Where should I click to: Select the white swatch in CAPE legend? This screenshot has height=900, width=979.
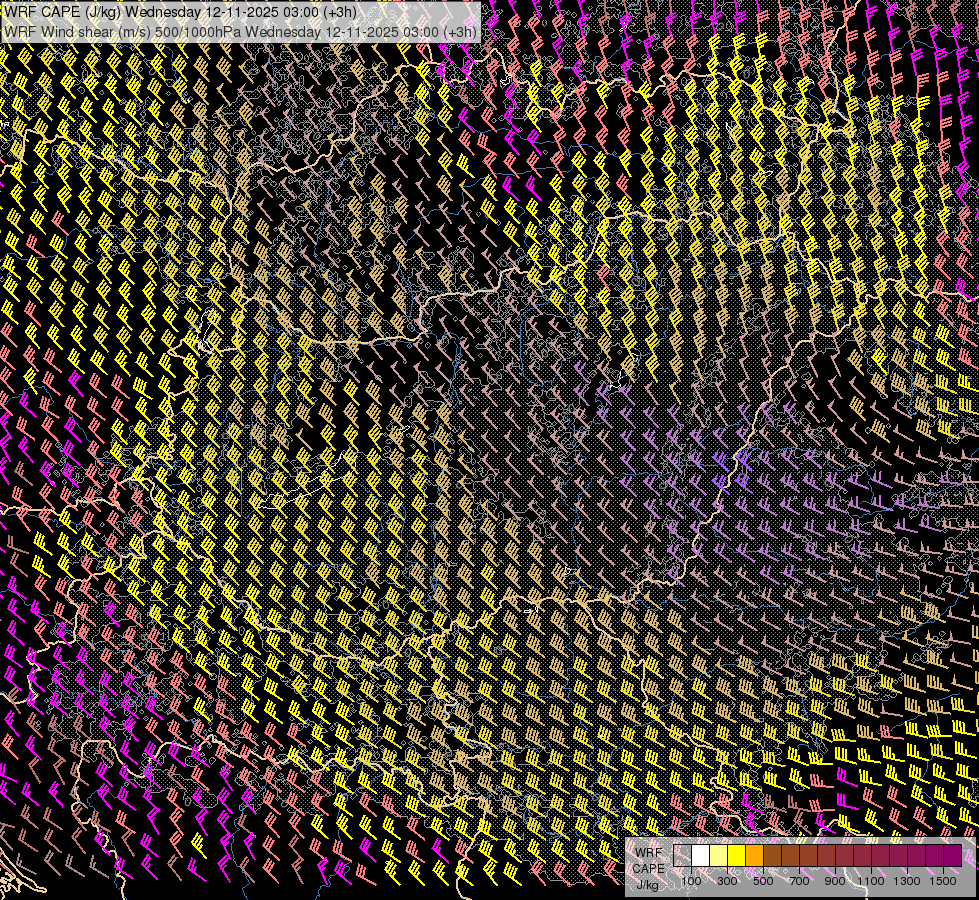(x=701, y=856)
